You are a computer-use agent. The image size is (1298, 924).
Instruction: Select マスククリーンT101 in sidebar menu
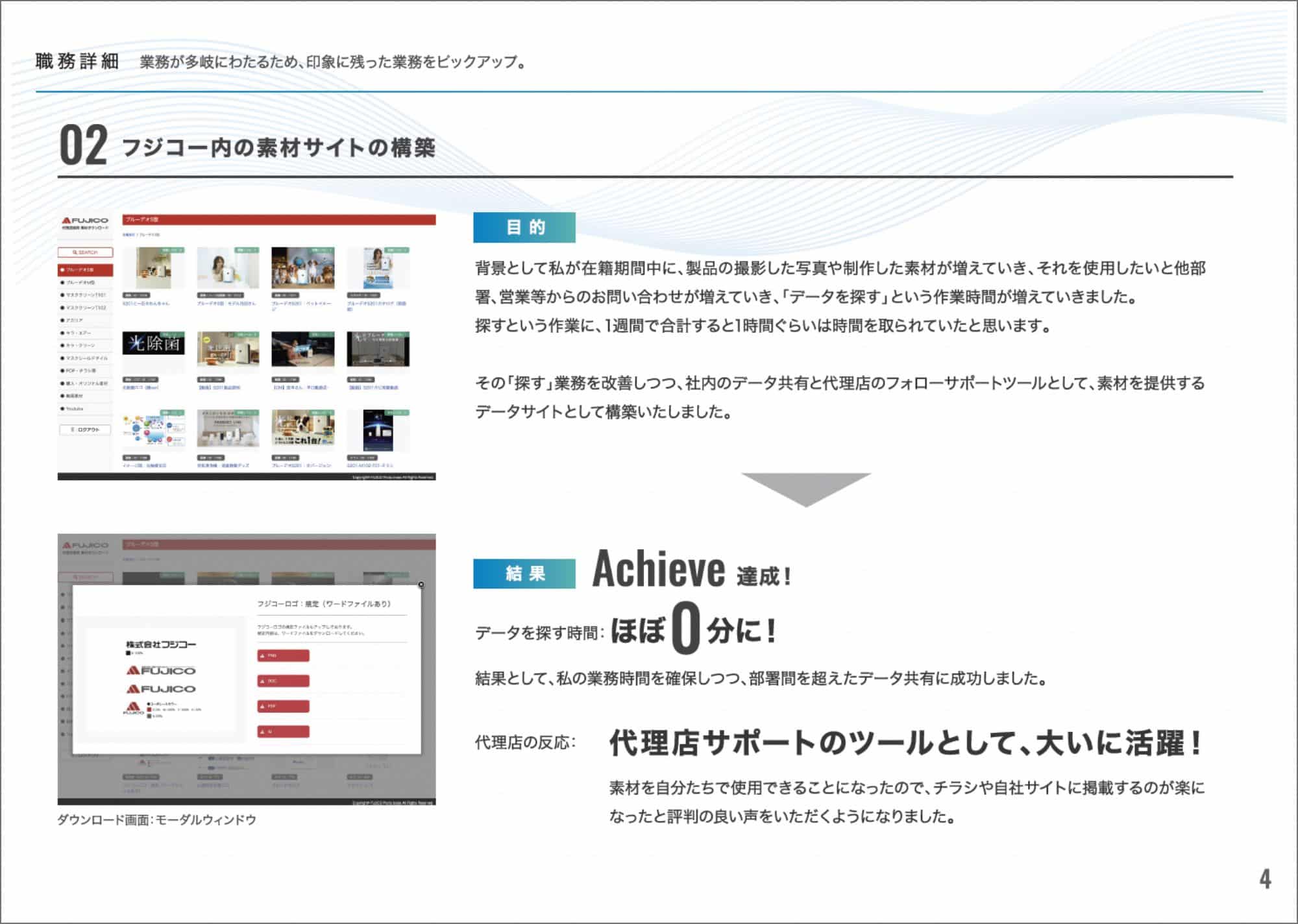click(x=85, y=295)
